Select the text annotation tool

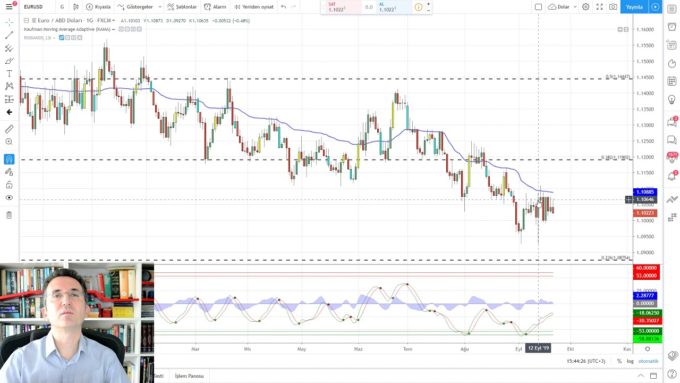[9, 74]
